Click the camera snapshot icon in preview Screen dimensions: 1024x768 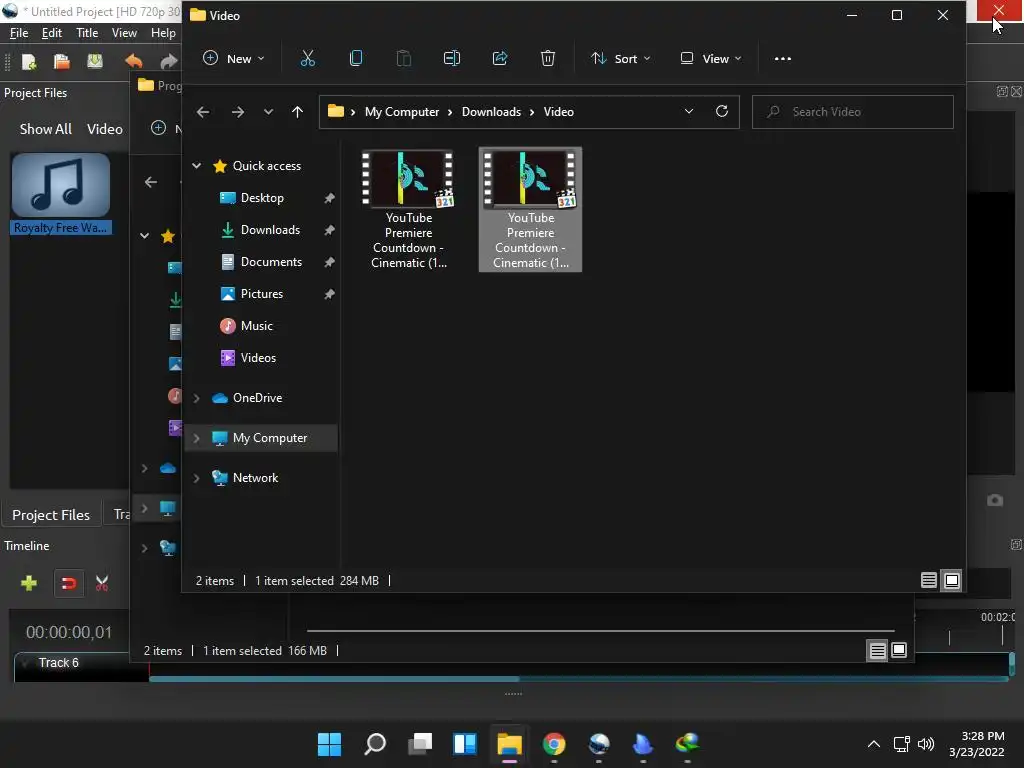[995, 500]
